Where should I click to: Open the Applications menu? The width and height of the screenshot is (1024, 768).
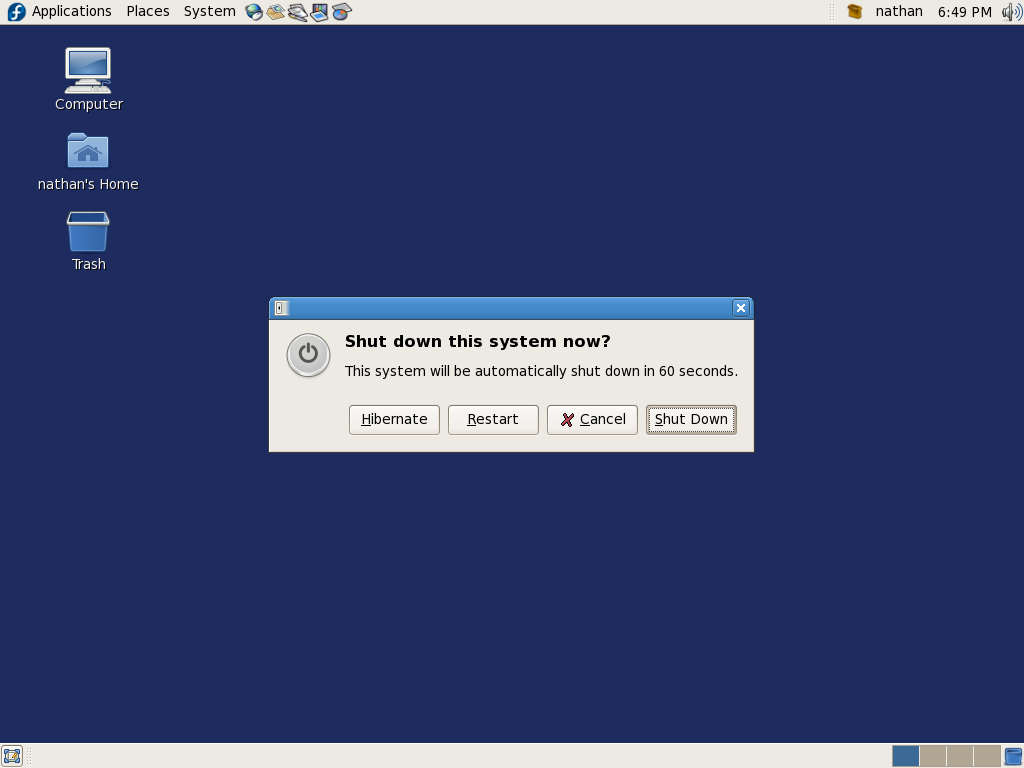click(x=71, y=12)
